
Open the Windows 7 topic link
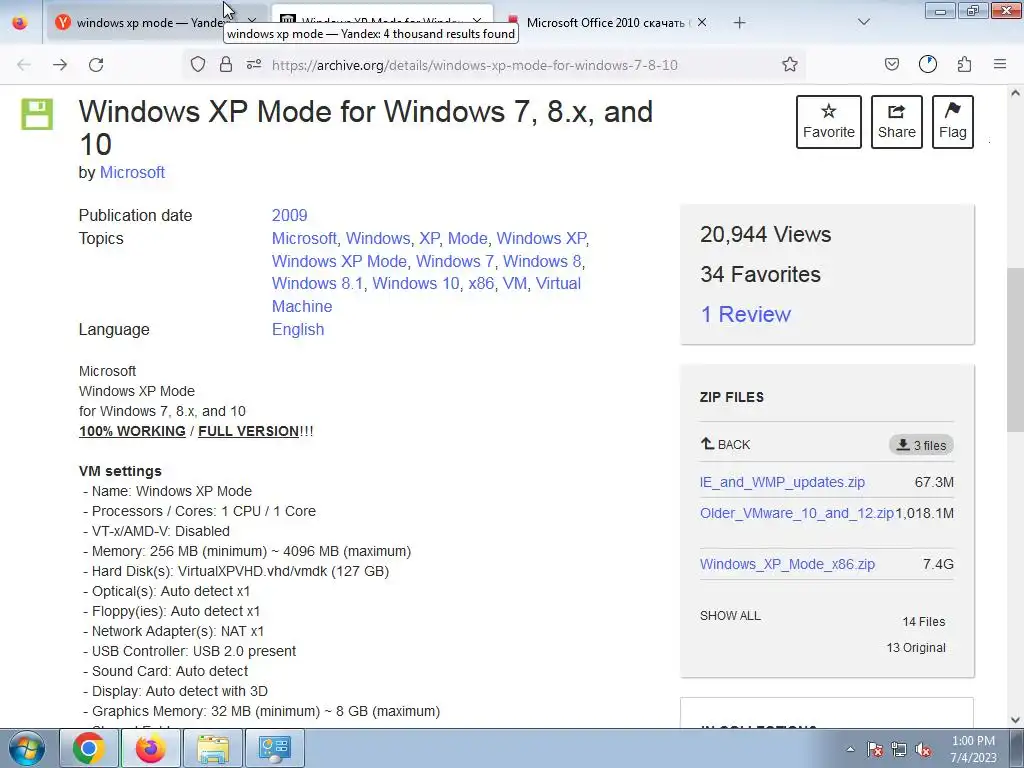[455, 261]
